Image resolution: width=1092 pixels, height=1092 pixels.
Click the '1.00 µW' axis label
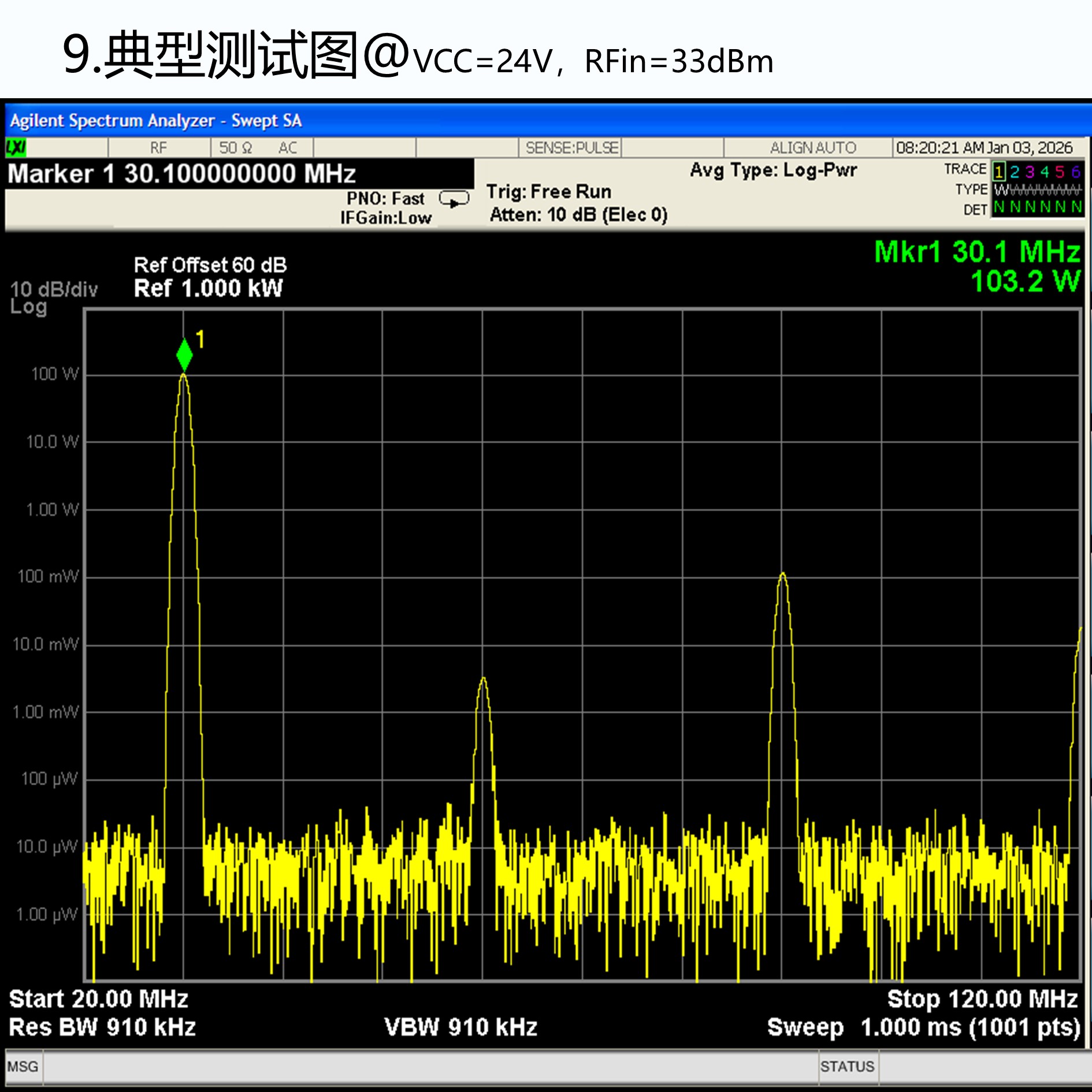(x=46, y=915)
